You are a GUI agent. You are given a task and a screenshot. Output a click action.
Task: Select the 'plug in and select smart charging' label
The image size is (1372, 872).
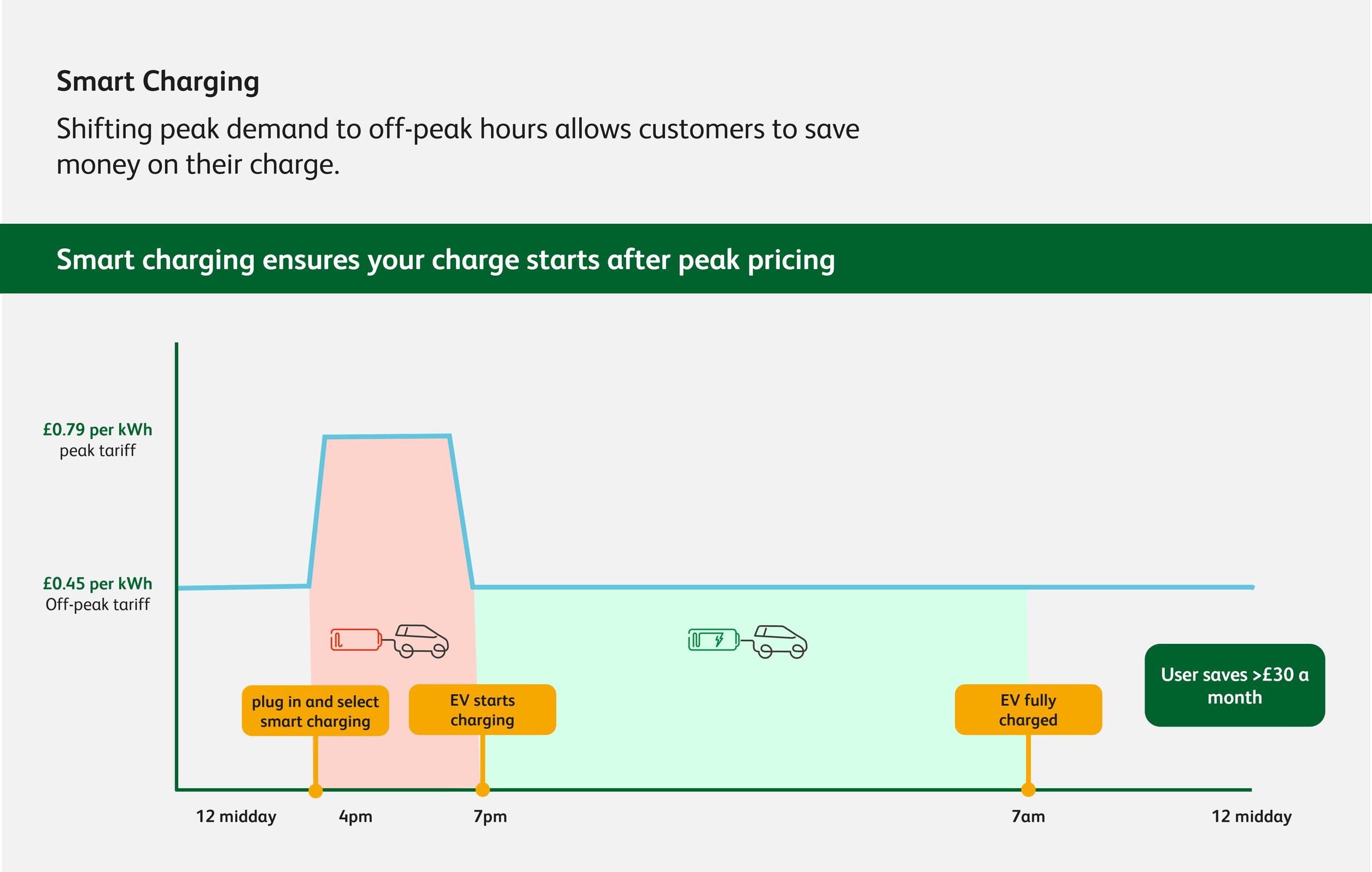tap(315, 711)
